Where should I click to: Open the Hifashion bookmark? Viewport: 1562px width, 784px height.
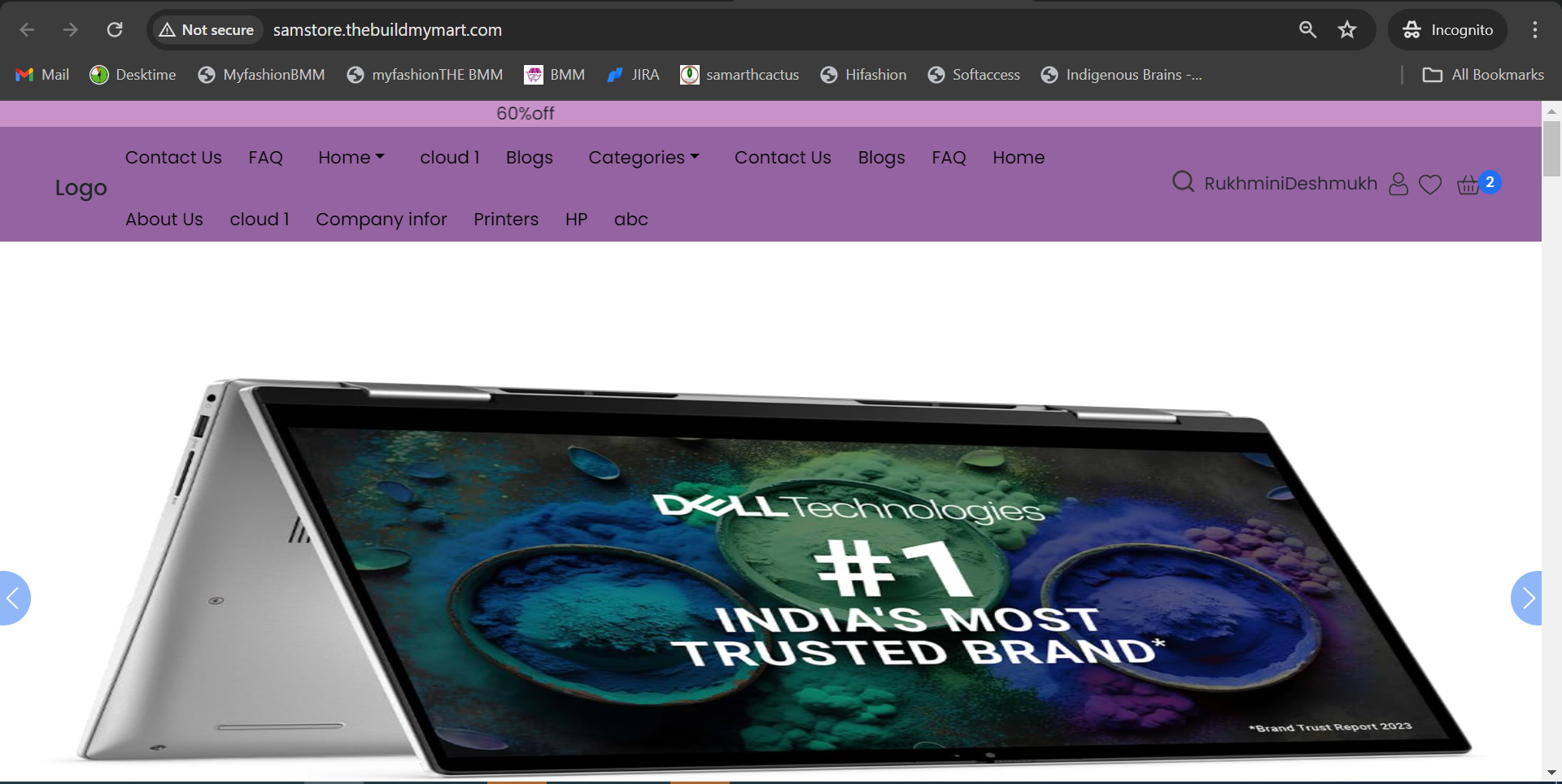coord(863,75)
